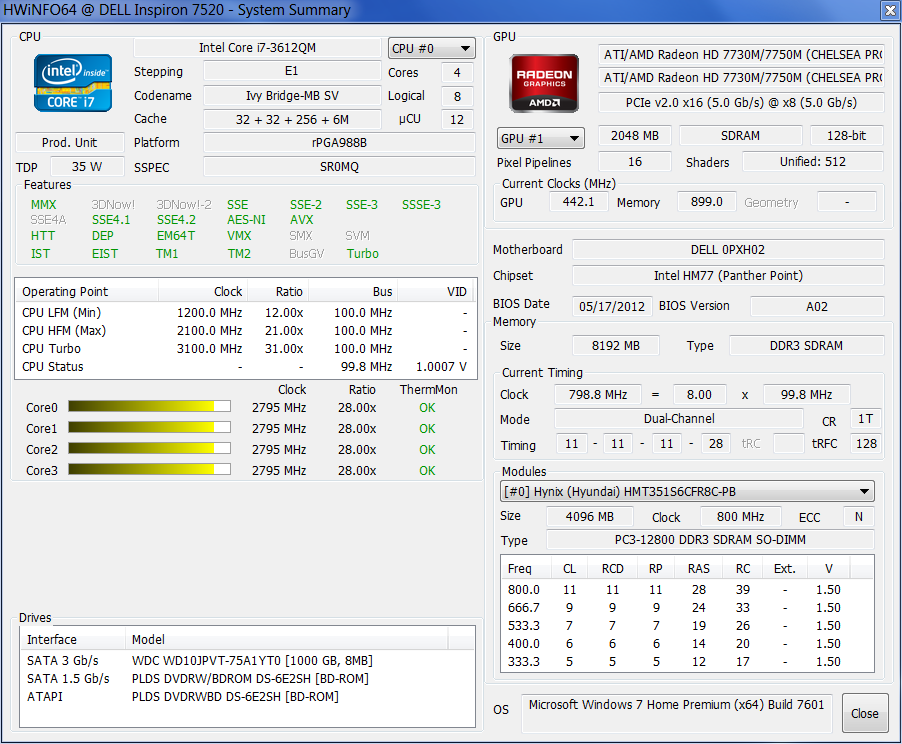The width and height of the screenshot is (902, 744).
Task: Click the AES-NI feature label
Action: 246,219
